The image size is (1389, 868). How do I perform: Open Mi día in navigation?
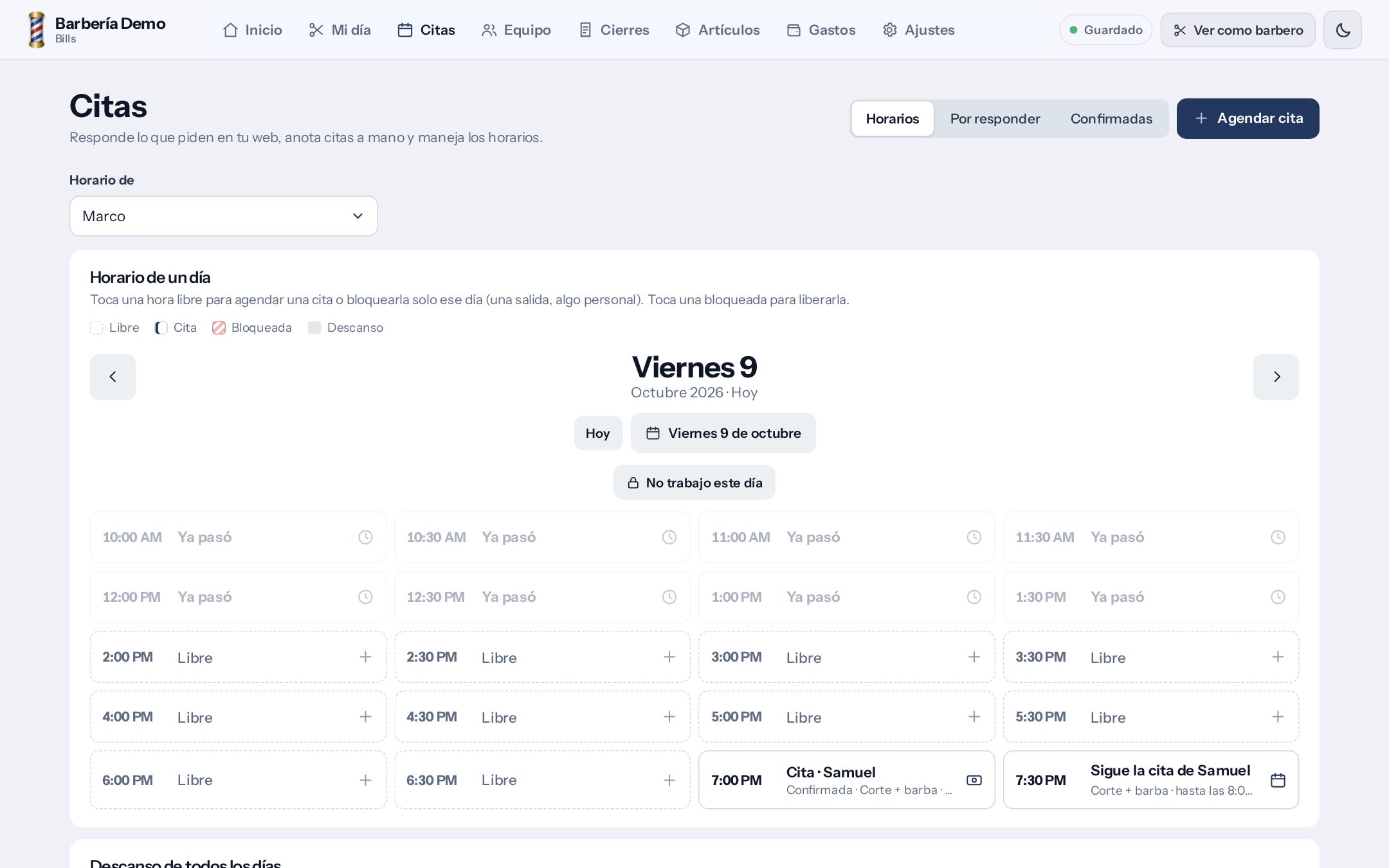point(340,30)
